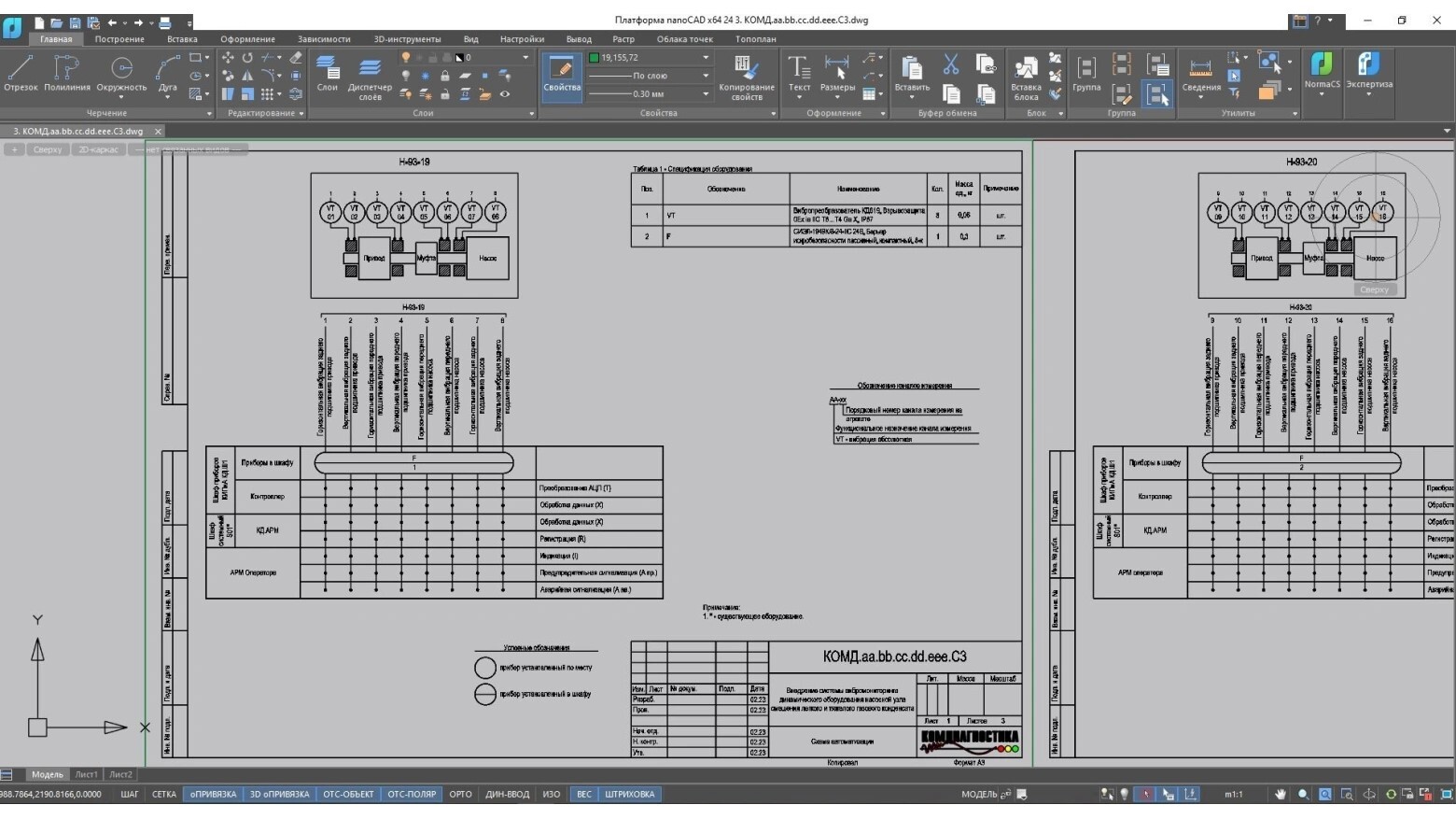Image resolution: width=1456 pixels, height=819 pixels.
Task: Switch to the Оформление ribbon tab
Action: (x=247, y=39)
